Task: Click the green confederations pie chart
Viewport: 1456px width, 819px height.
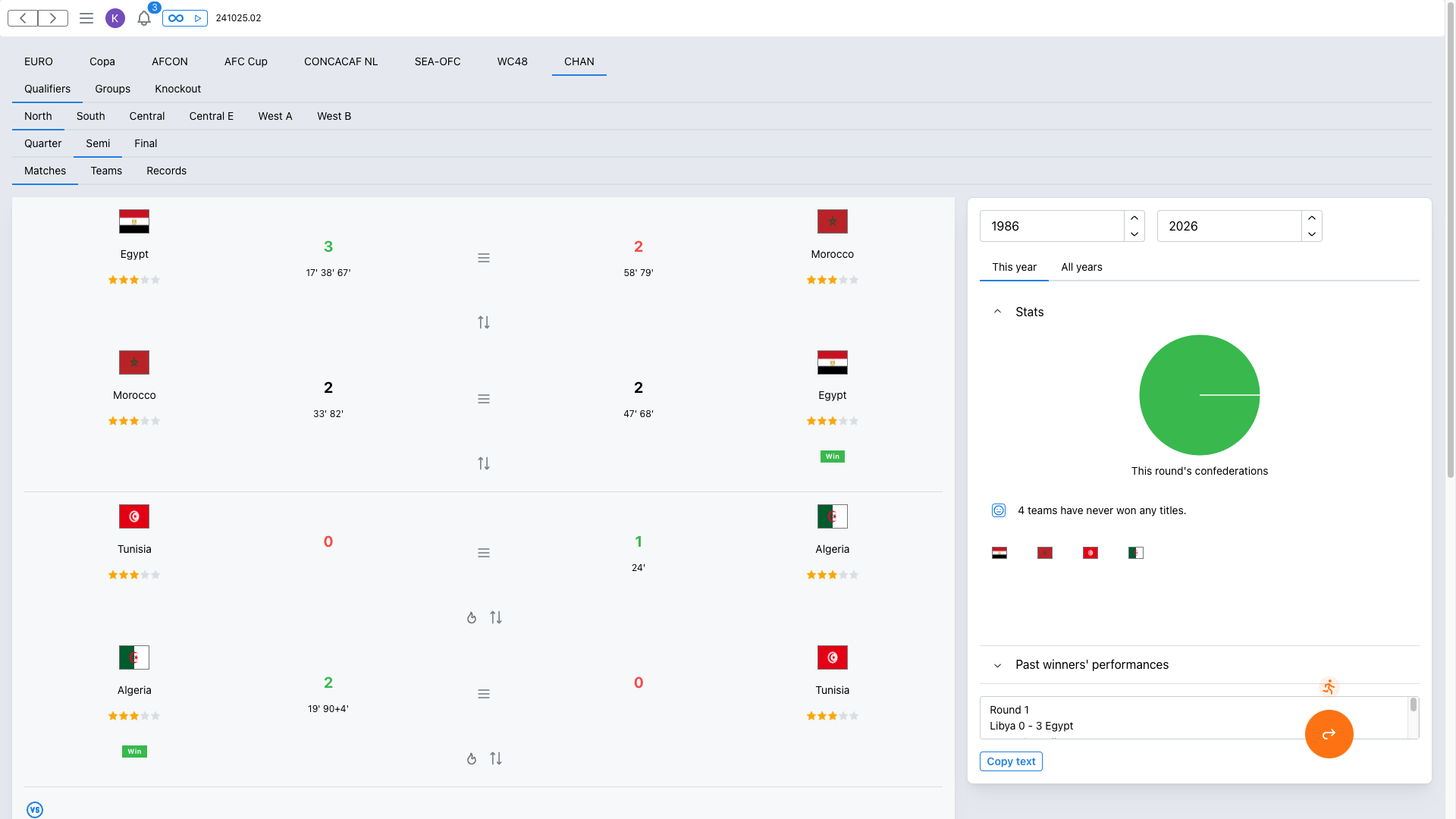Action: [x=1200, y=395]
